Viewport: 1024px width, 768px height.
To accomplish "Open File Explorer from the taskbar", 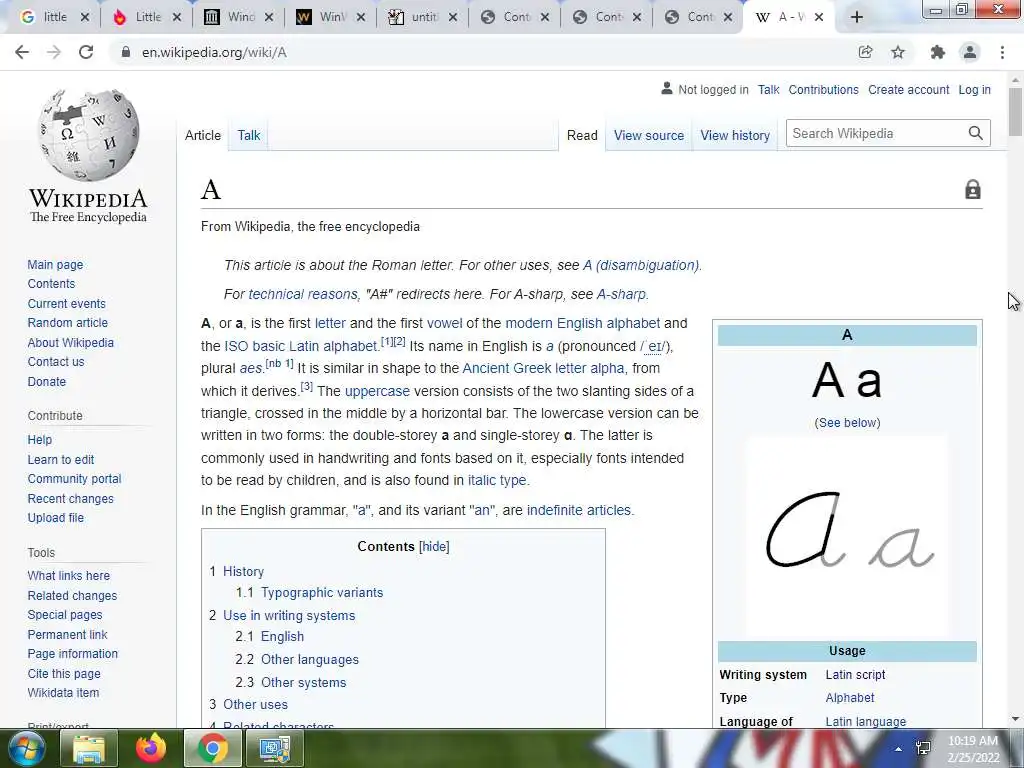I will (x=89, y=748).
